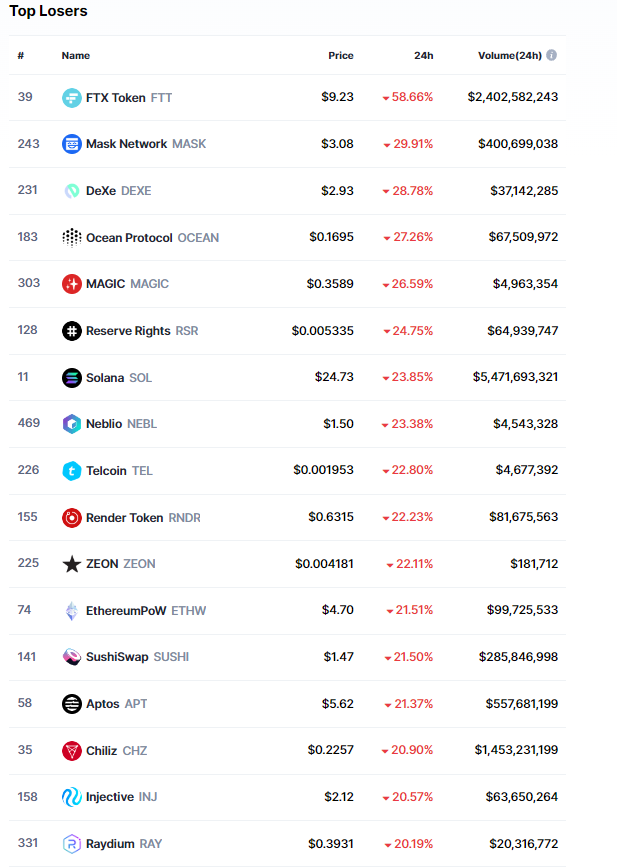
Task: Click the Mask Network logo icon
Action: [72, 144]
